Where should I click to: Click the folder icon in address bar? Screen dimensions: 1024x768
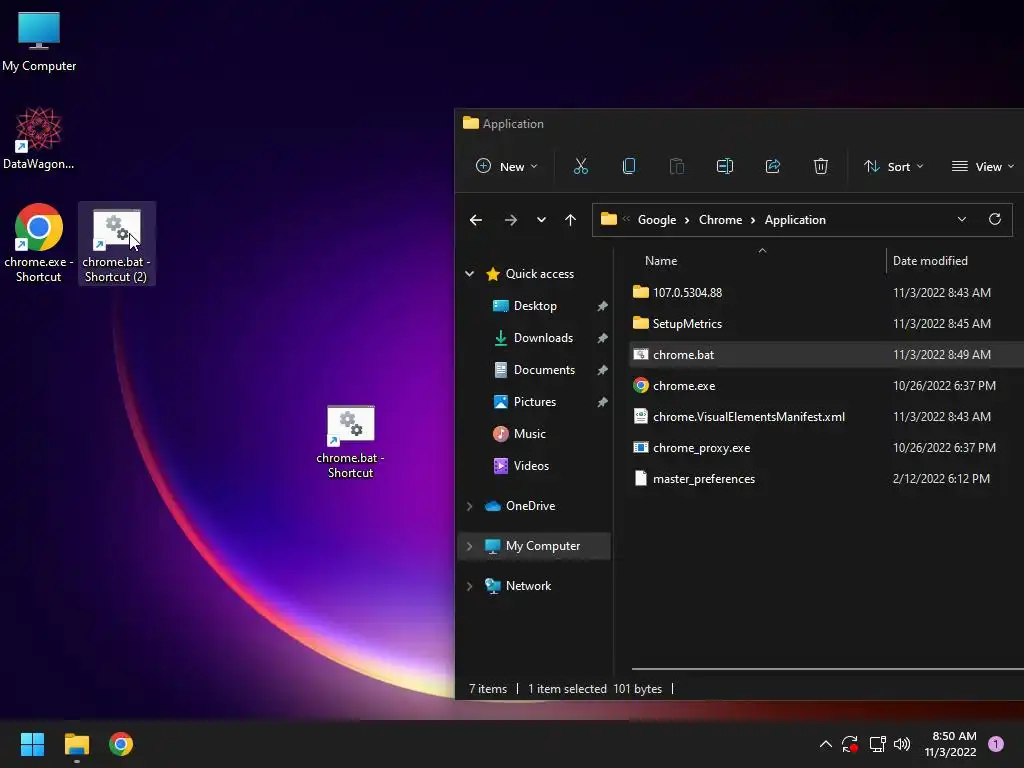(609, 219)
